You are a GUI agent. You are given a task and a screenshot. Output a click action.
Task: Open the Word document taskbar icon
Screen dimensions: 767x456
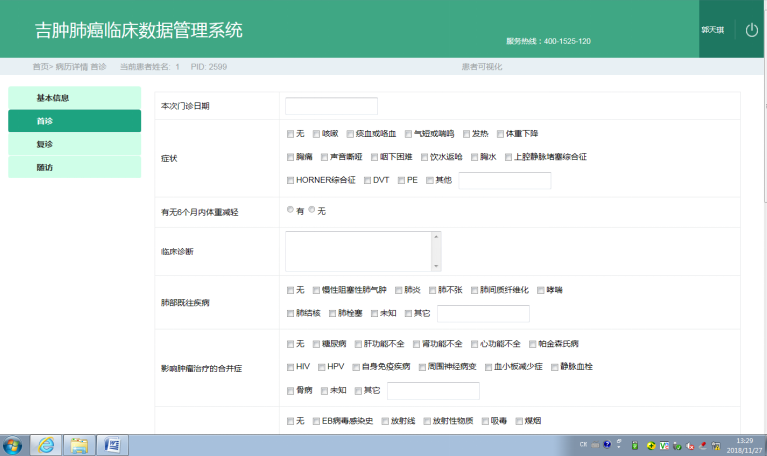coord(112,444)
